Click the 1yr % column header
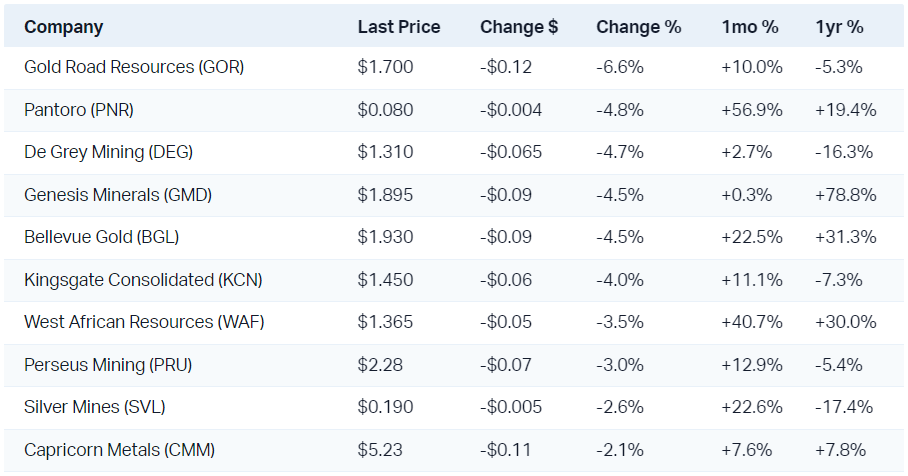The image size is (908, 476). [x=839, y=27]
